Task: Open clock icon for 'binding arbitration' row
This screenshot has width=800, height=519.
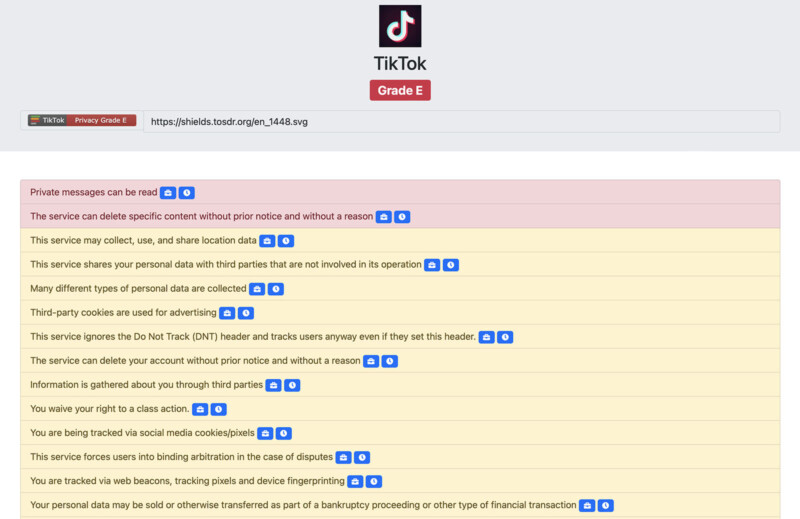Action: 362,457
